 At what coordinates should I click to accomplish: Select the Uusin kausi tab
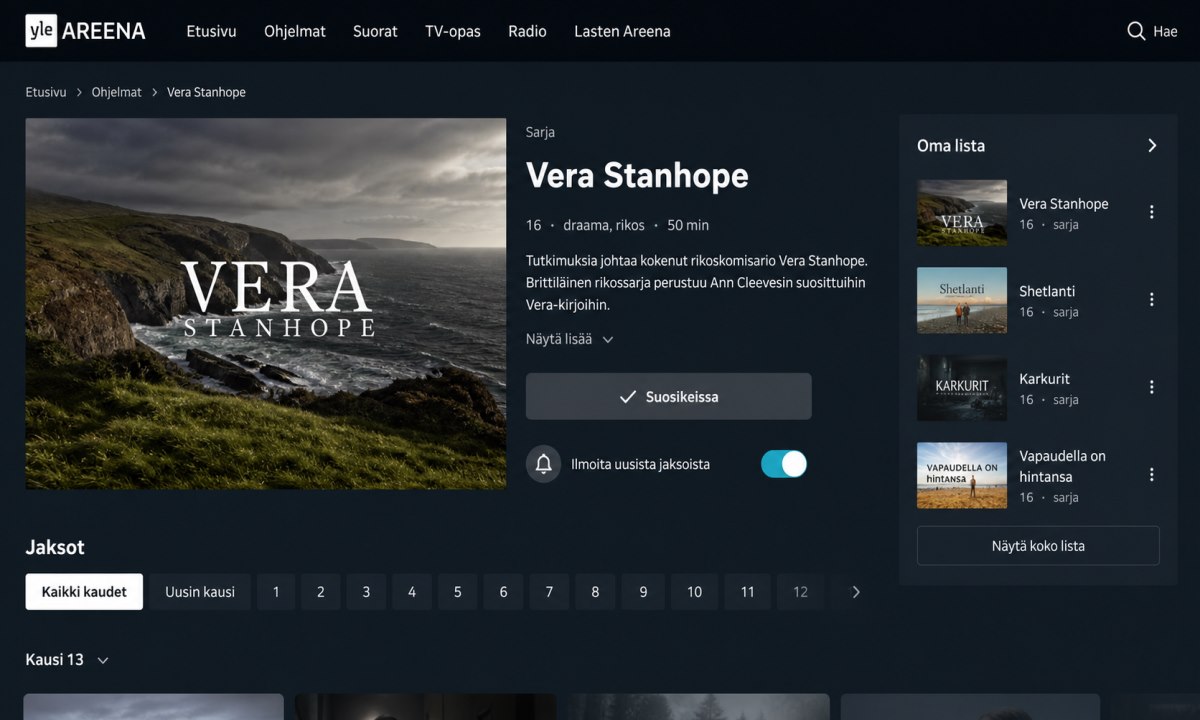coord(200,592)
